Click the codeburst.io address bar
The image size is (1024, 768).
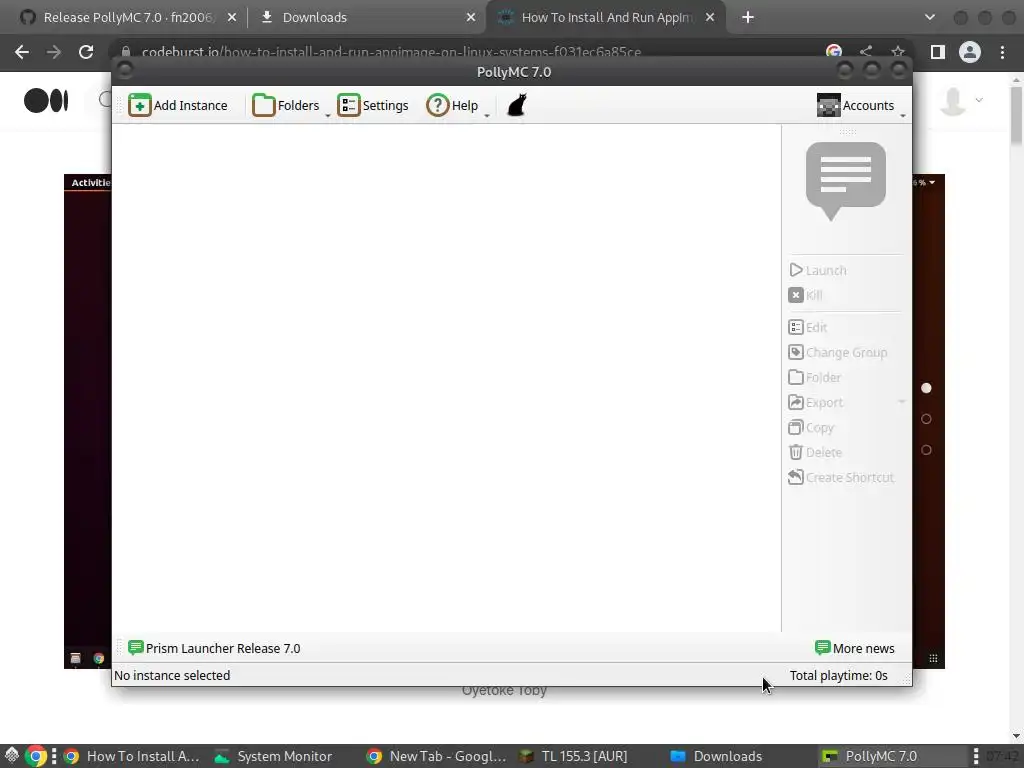[391, 52]
